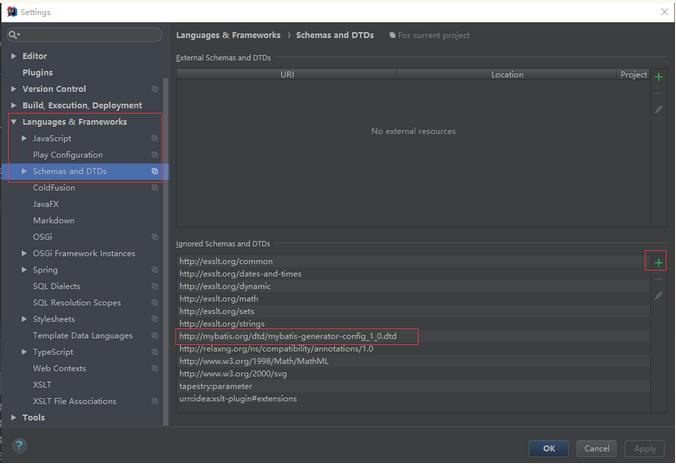This screenshot has height=464, width=676.
Task: Click the edit pencil for external schemas
Action: tap(658, 110)
